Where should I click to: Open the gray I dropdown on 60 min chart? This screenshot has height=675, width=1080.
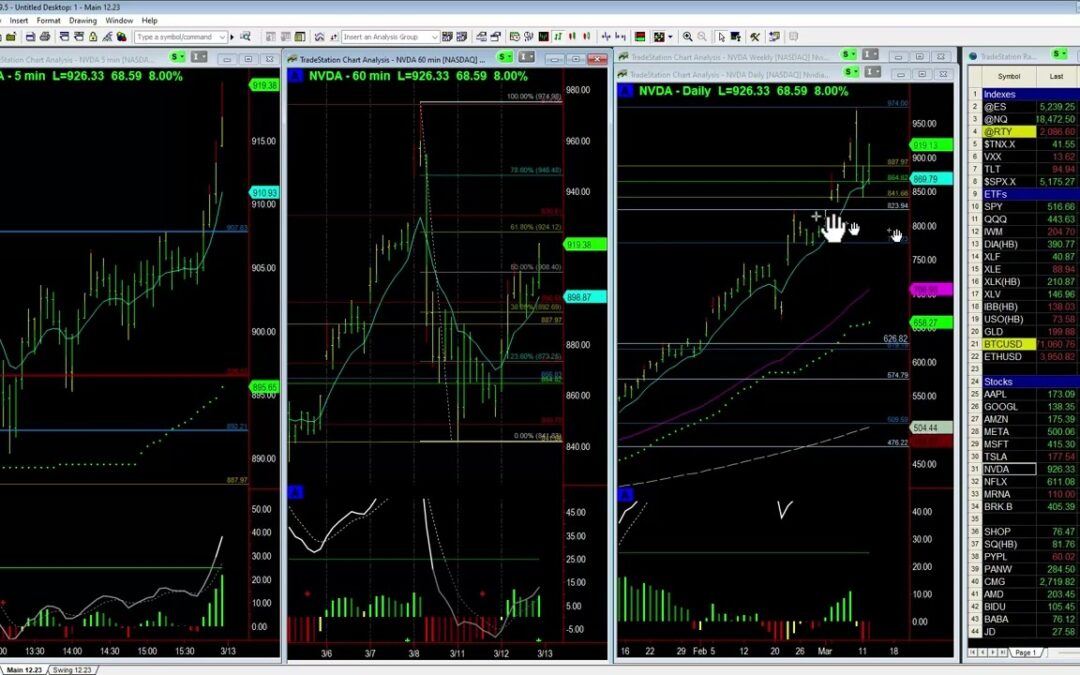527,57
